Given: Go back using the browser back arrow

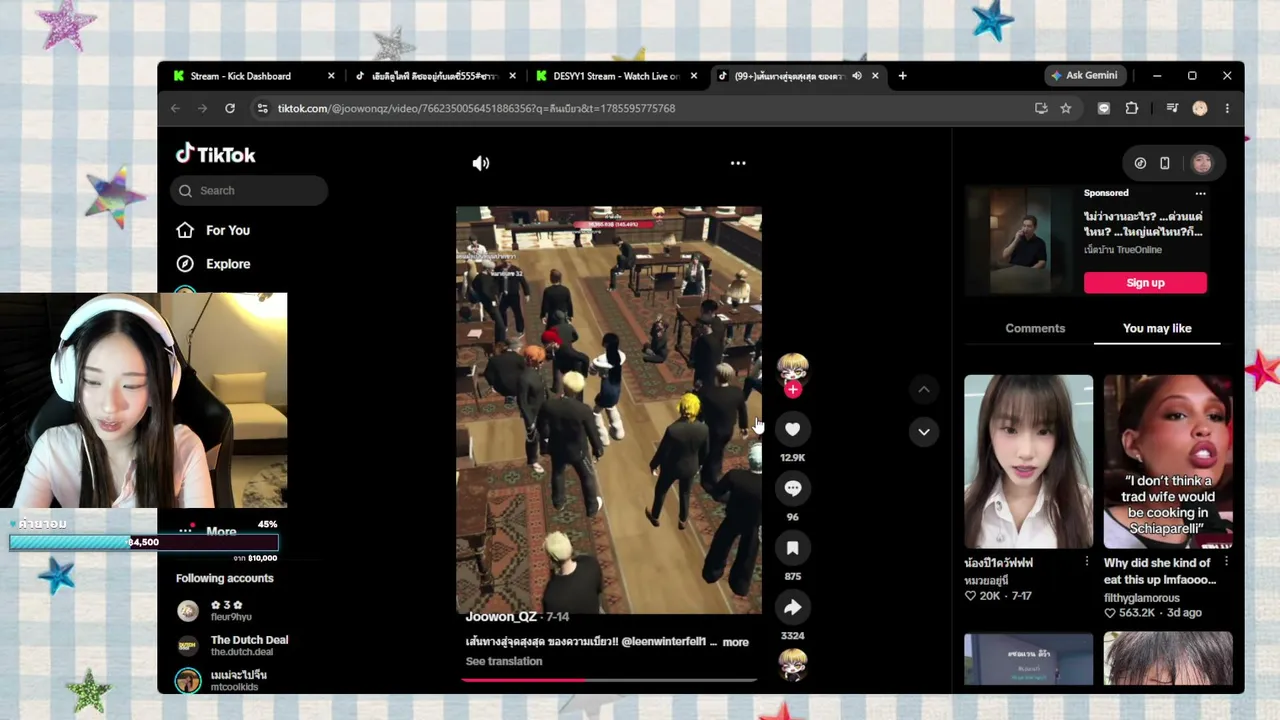Looking at the screenshot, I should tap(175, 108).
